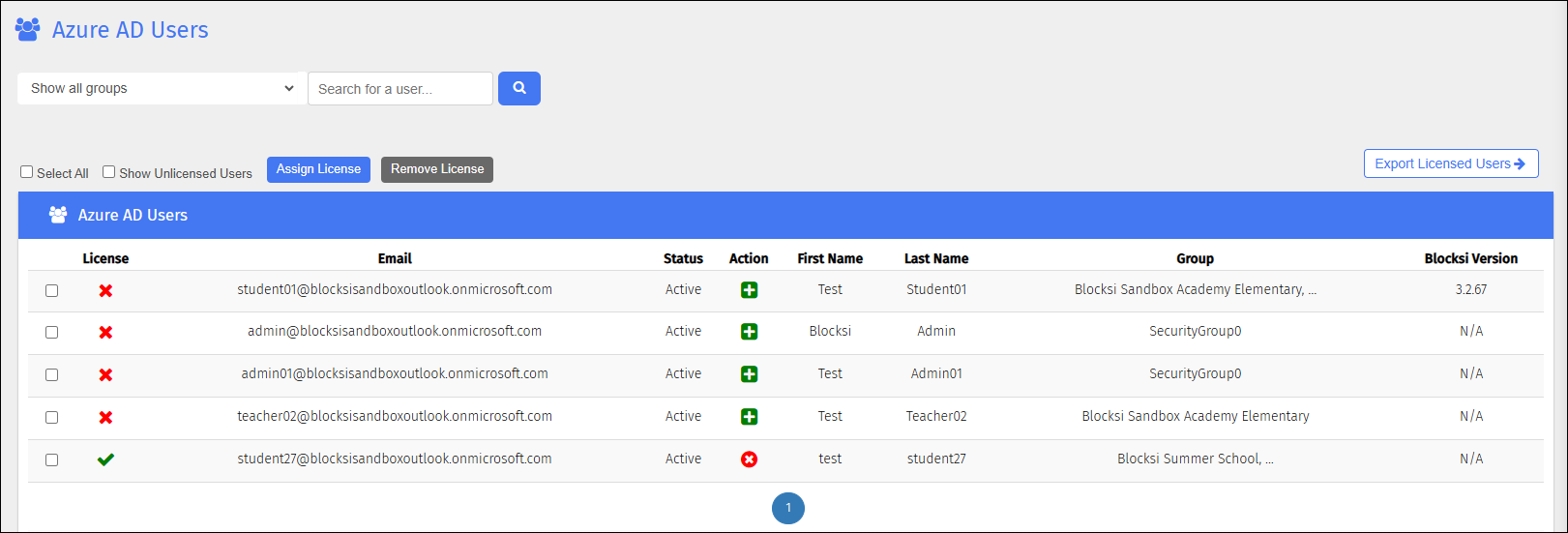Image resolution: width=1568 pixels, height=533 pixels.
Task: Click green checkmark license icon for student27
Action: coord(105,459)
